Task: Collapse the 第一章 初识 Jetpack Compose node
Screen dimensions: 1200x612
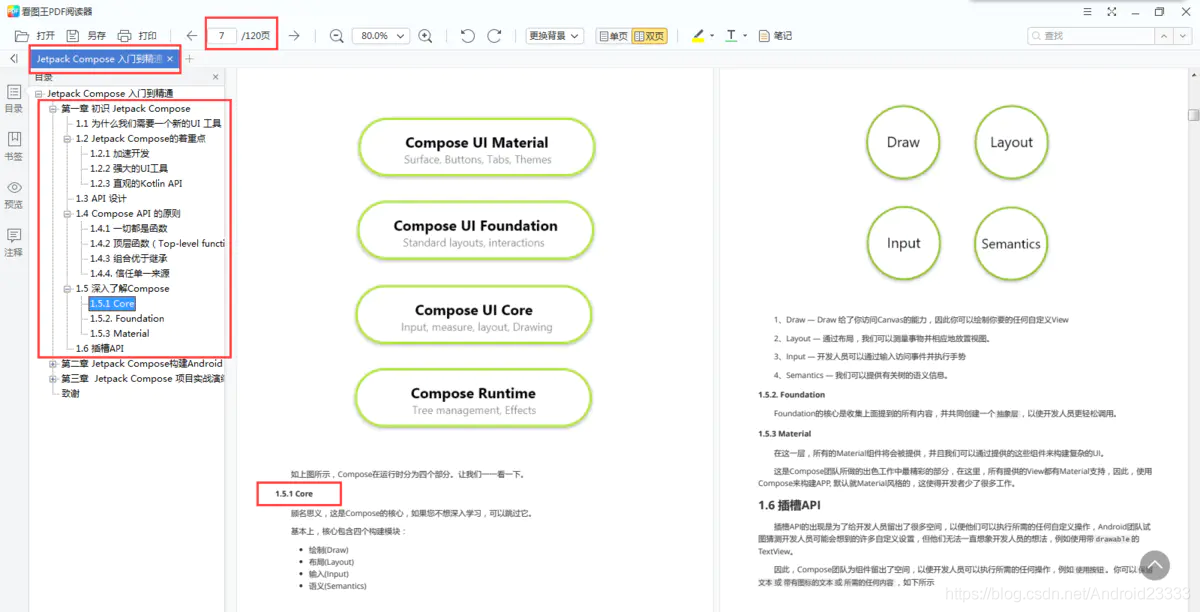Action: coord(53,108)
